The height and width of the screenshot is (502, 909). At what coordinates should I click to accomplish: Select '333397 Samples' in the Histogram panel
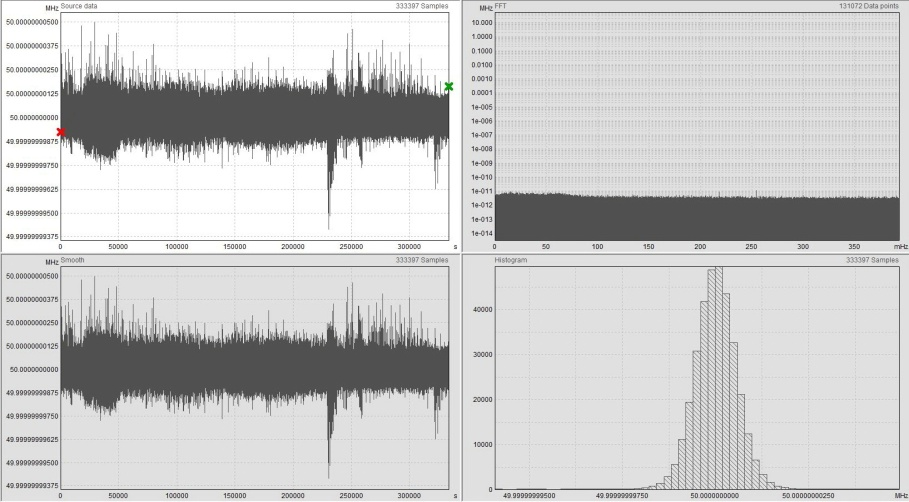point(872,260)
